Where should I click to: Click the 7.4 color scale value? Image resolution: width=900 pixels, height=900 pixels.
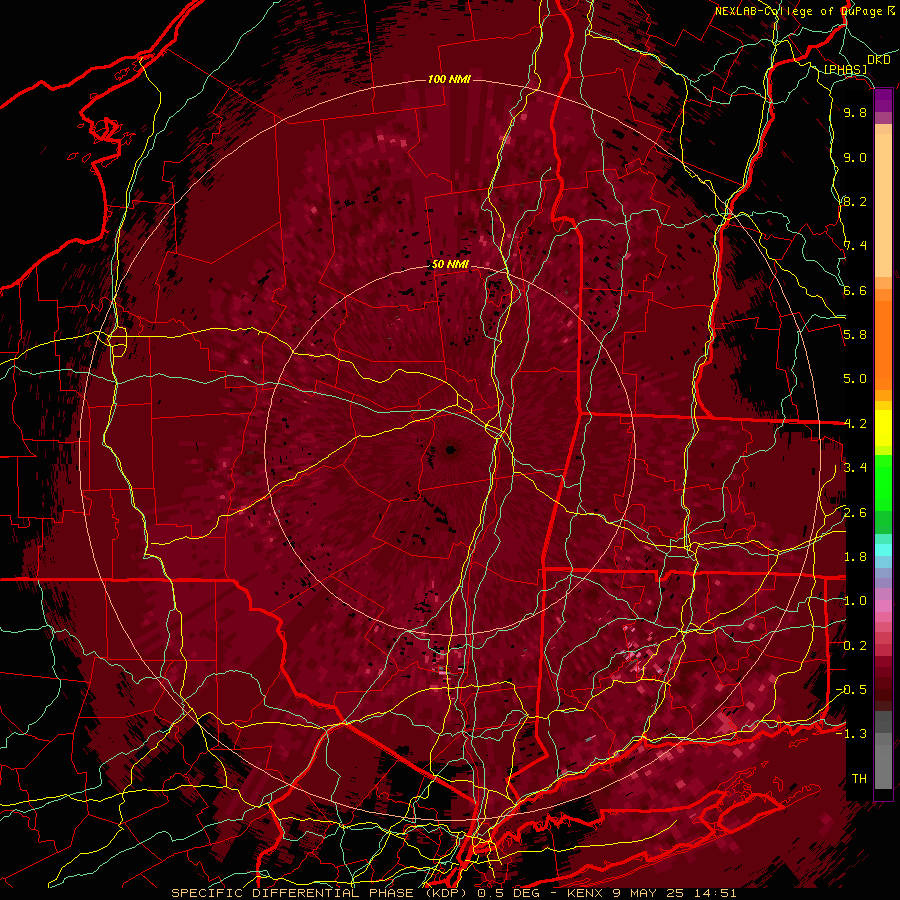tap(855, 246)
